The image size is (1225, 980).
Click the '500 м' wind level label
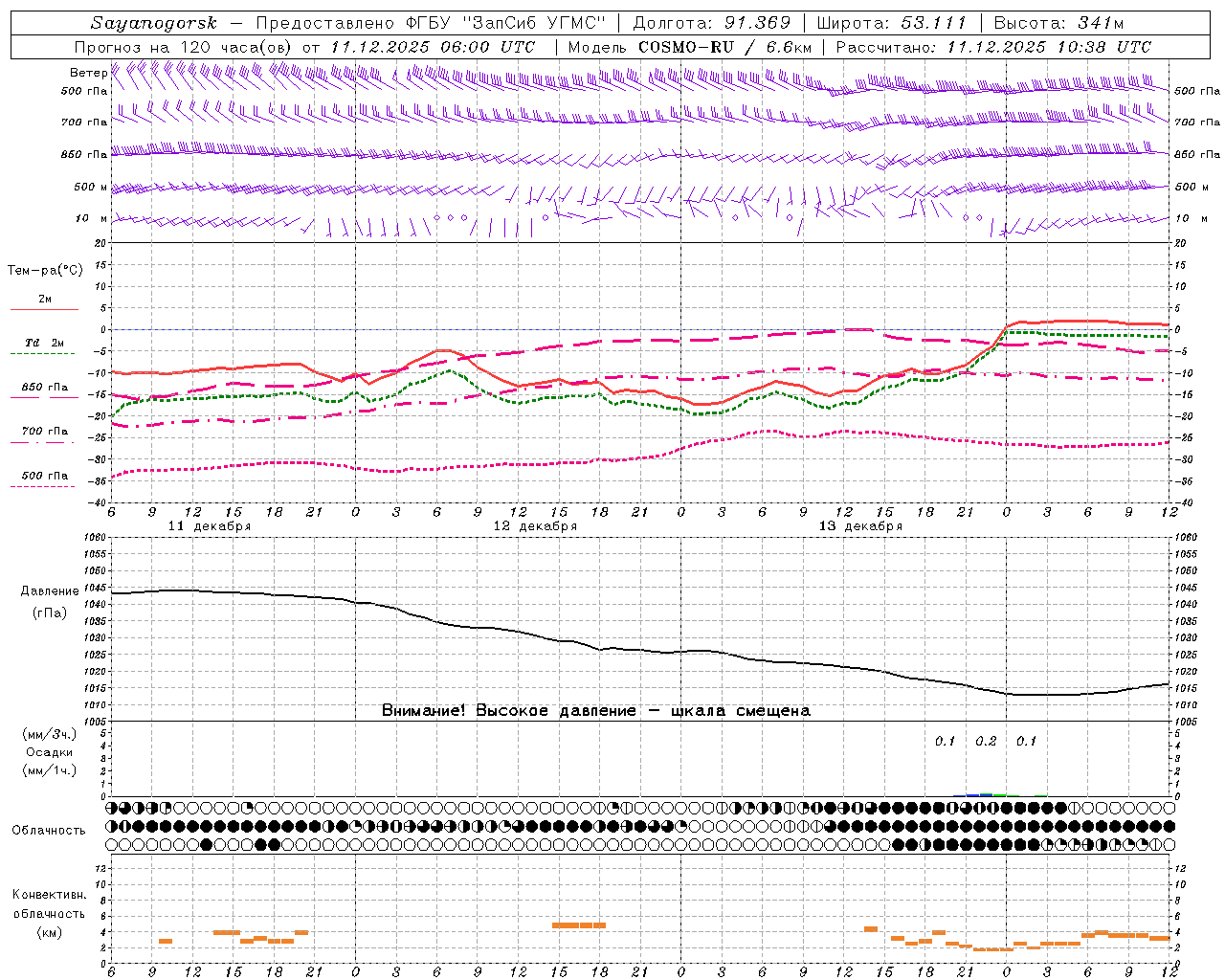coord(91,187)
